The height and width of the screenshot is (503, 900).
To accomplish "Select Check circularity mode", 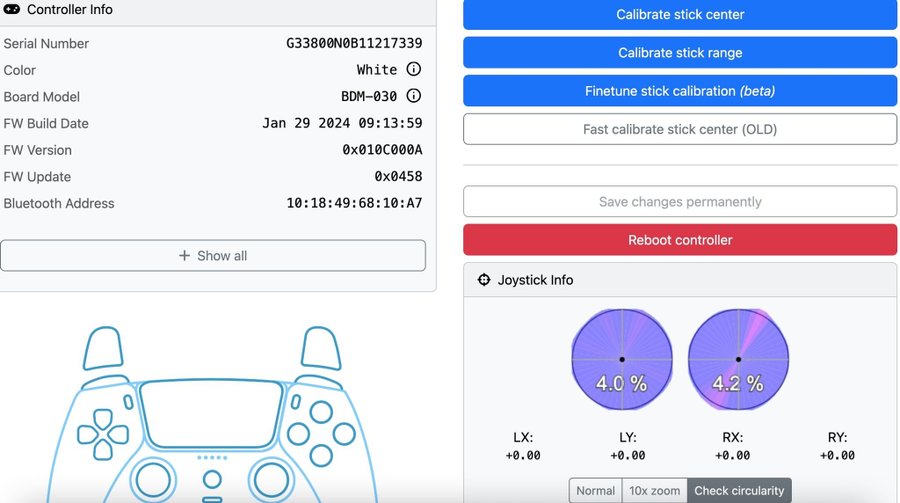I will click(739, 491).
